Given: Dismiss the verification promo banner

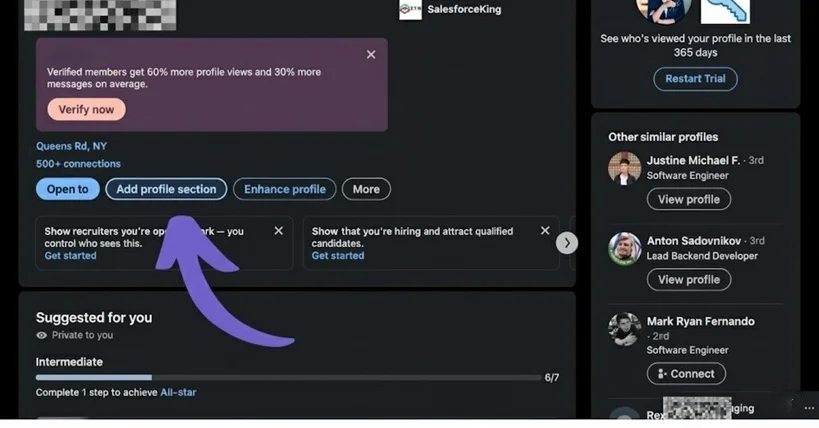Looking at the screenshot, I should coord(371,55).
